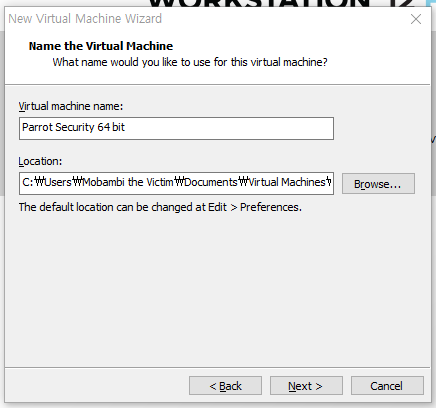
Task: Click 'Documents' segment in location path
Action: click(x=211, y=182)
